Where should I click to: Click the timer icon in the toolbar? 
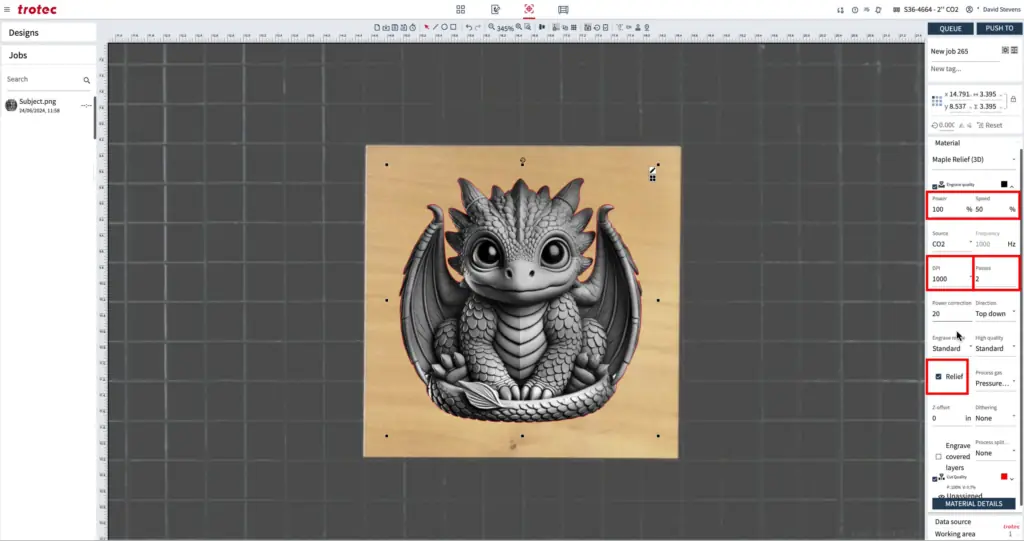click(413, 27)
